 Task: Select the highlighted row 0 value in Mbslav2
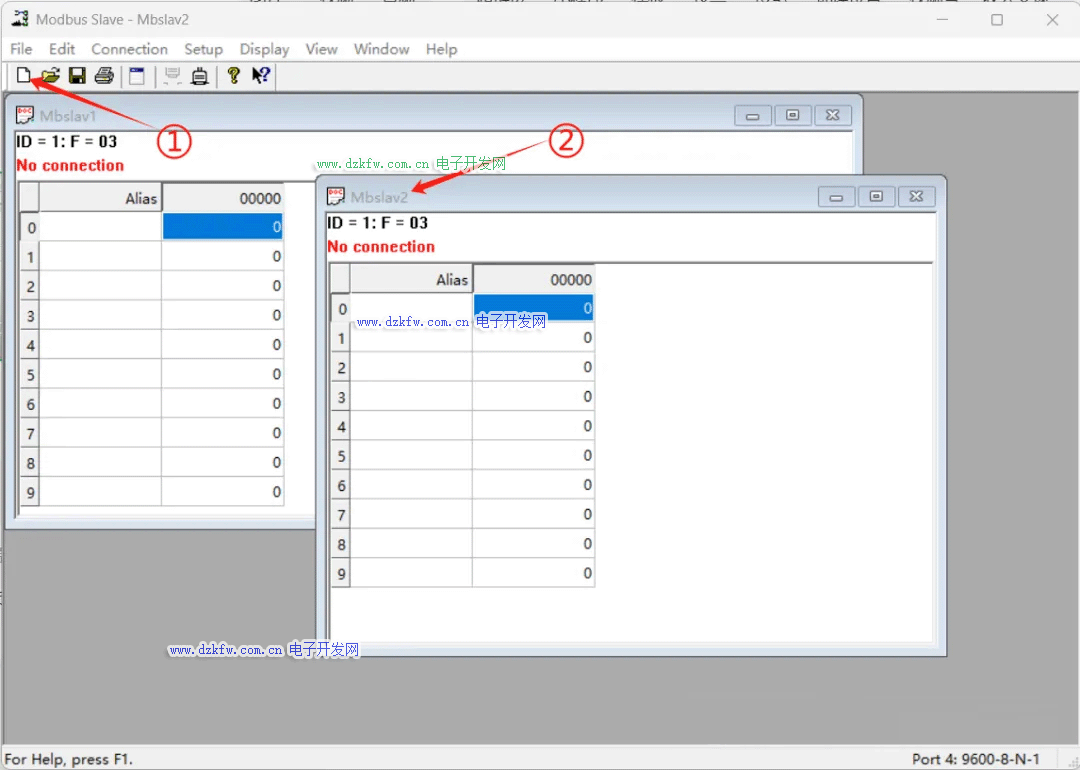tap(533, 308)
